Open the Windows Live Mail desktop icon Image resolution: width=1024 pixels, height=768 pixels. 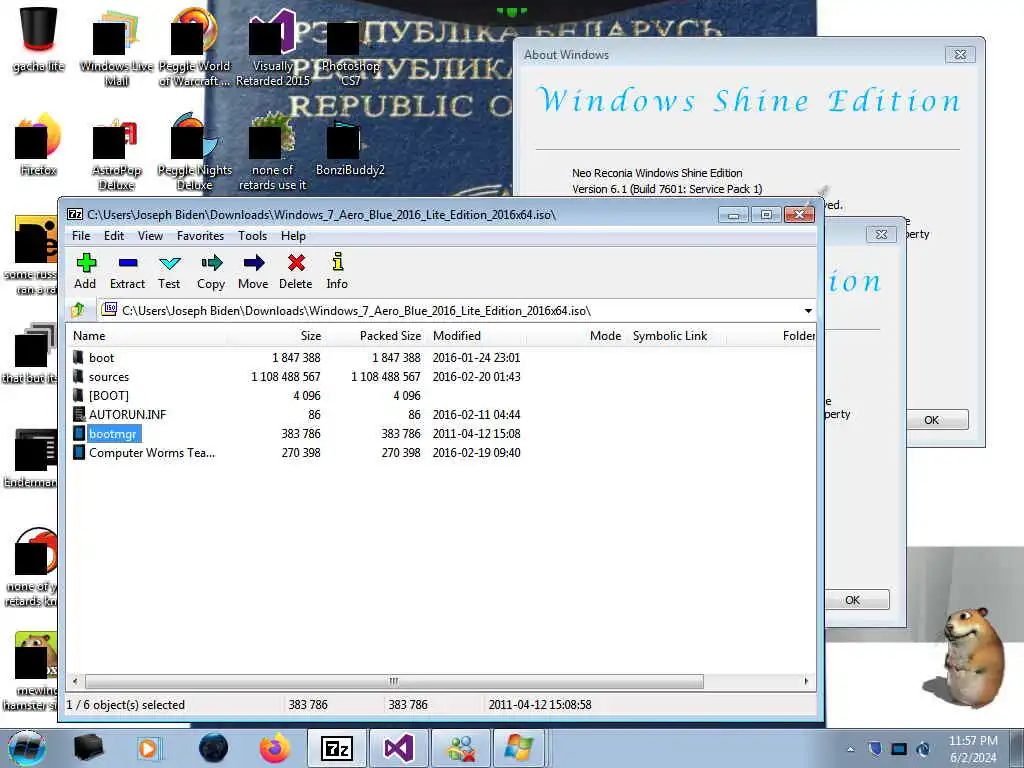116,47
